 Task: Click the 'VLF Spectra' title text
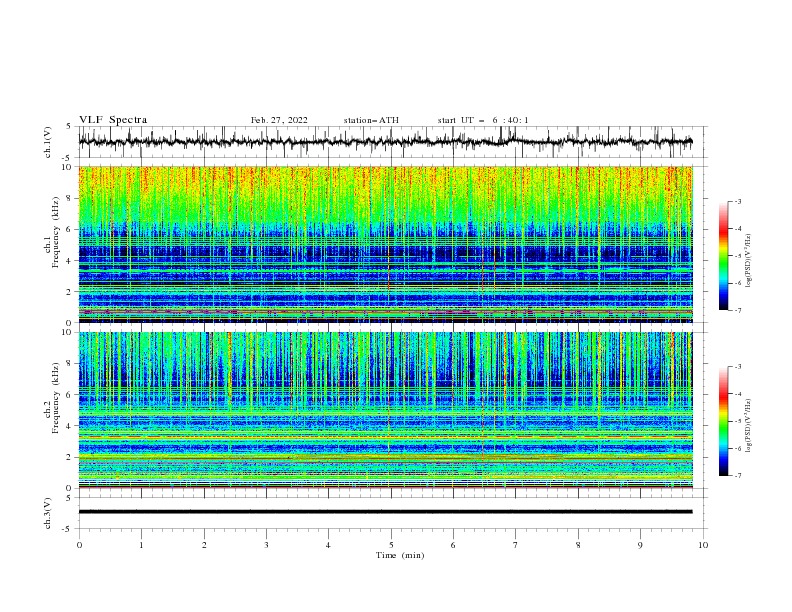[113, 120]
